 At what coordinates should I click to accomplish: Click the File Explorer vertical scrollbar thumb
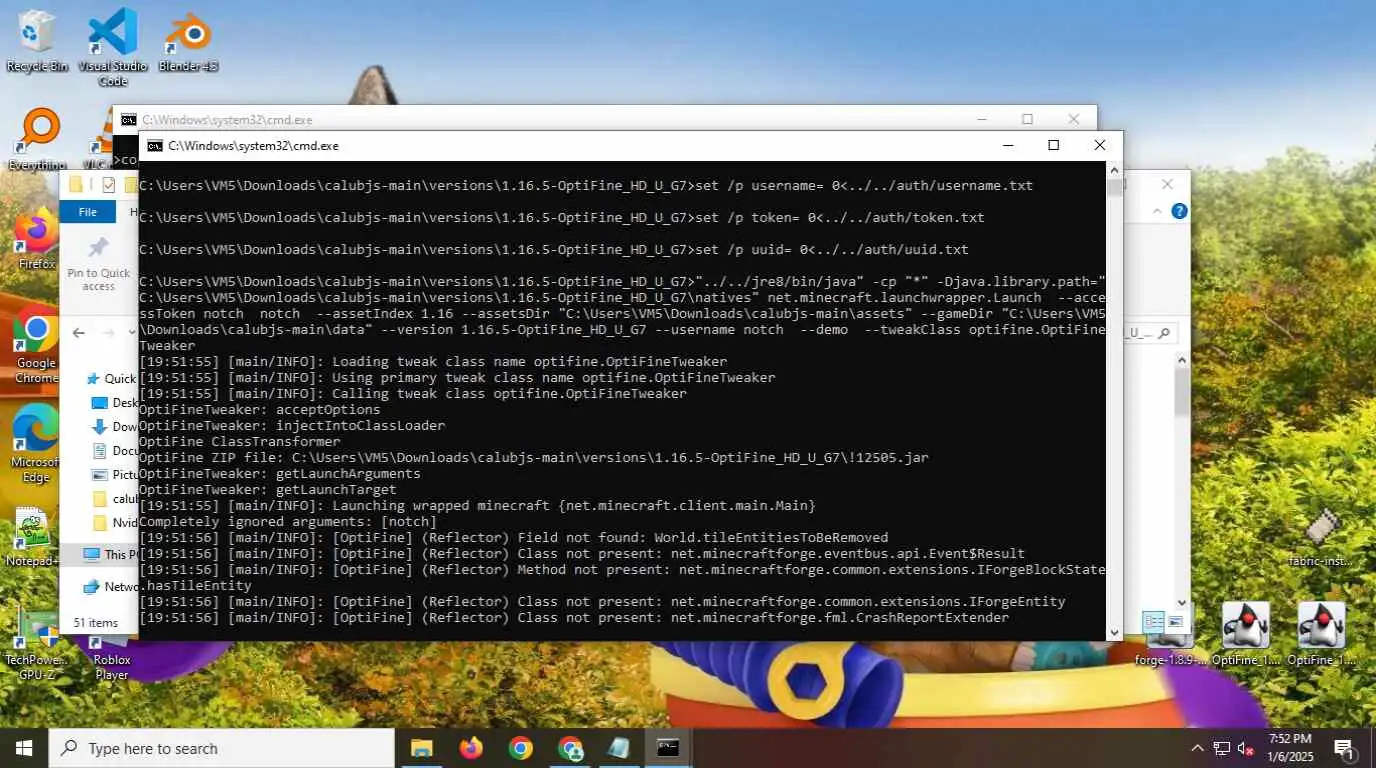1182,391
